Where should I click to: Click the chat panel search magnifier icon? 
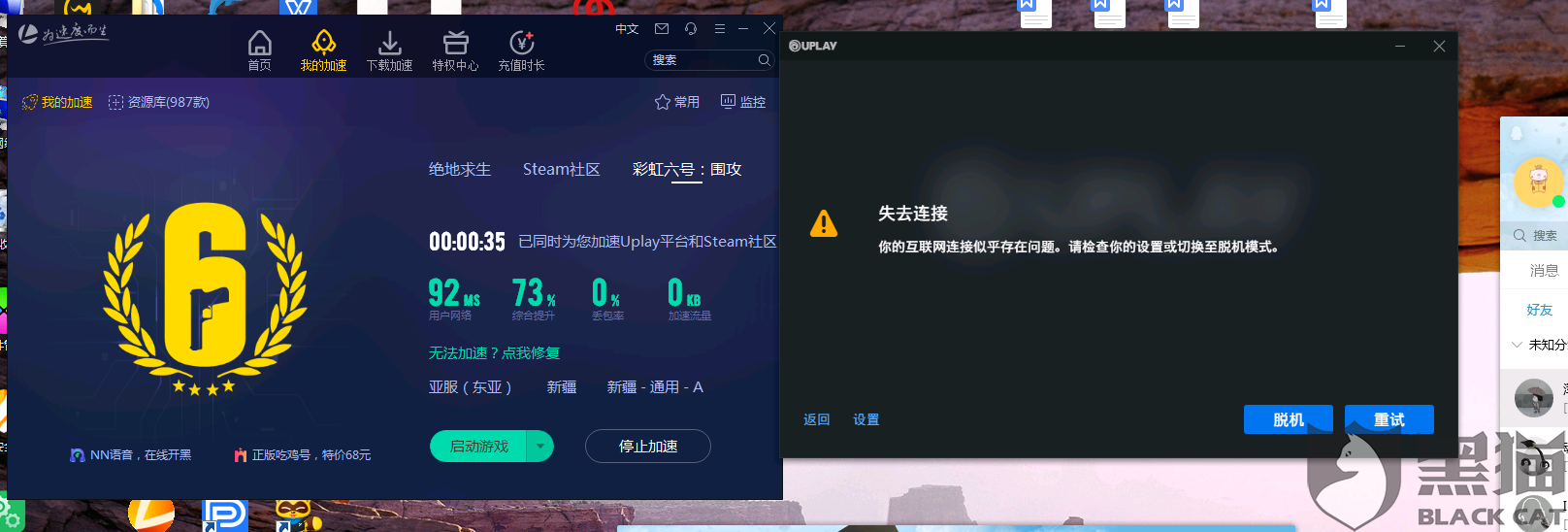(1519, 235)
